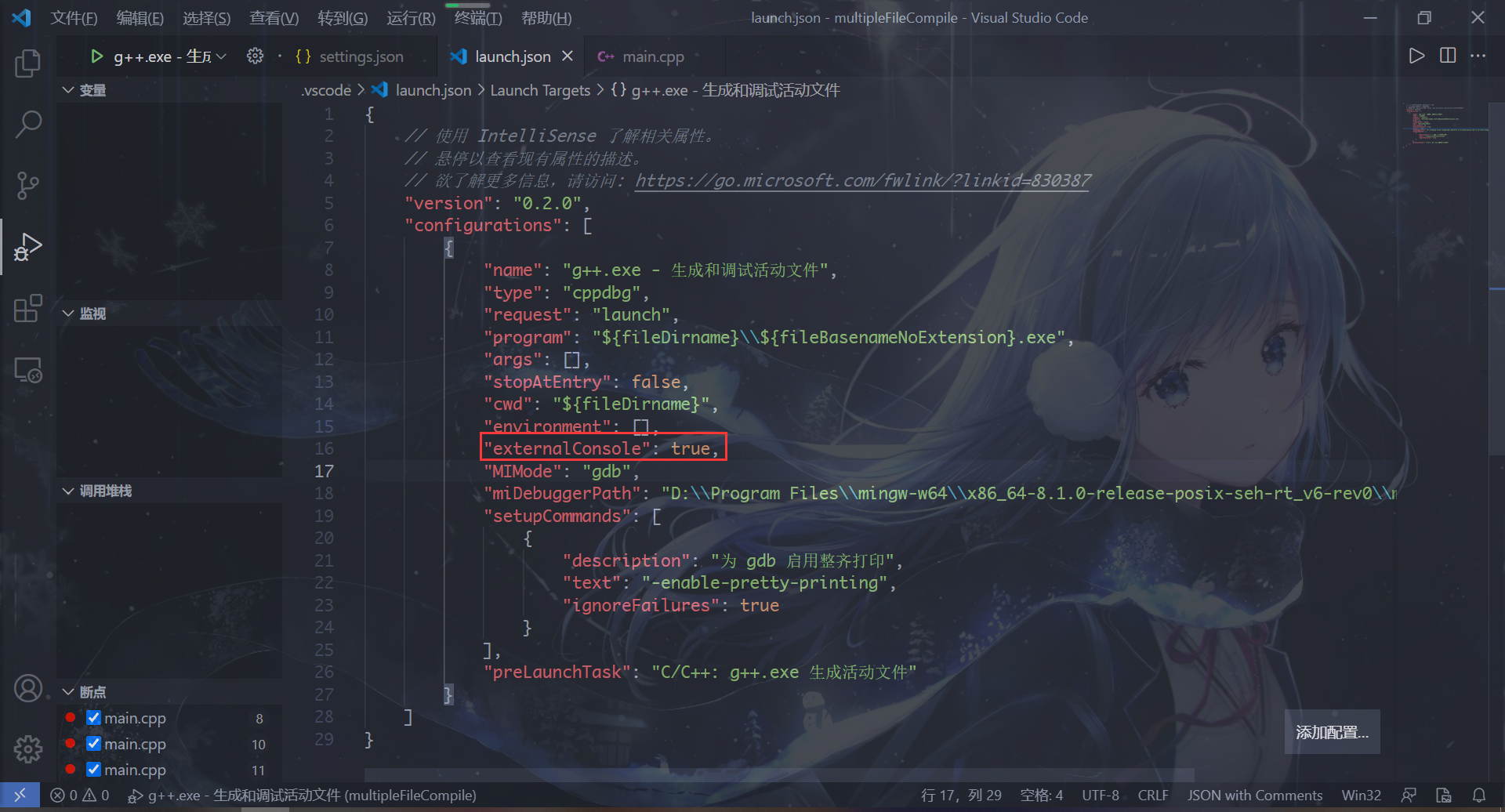Open the 运行(R) menu
Screen dimensions: 1505x812
411,17
